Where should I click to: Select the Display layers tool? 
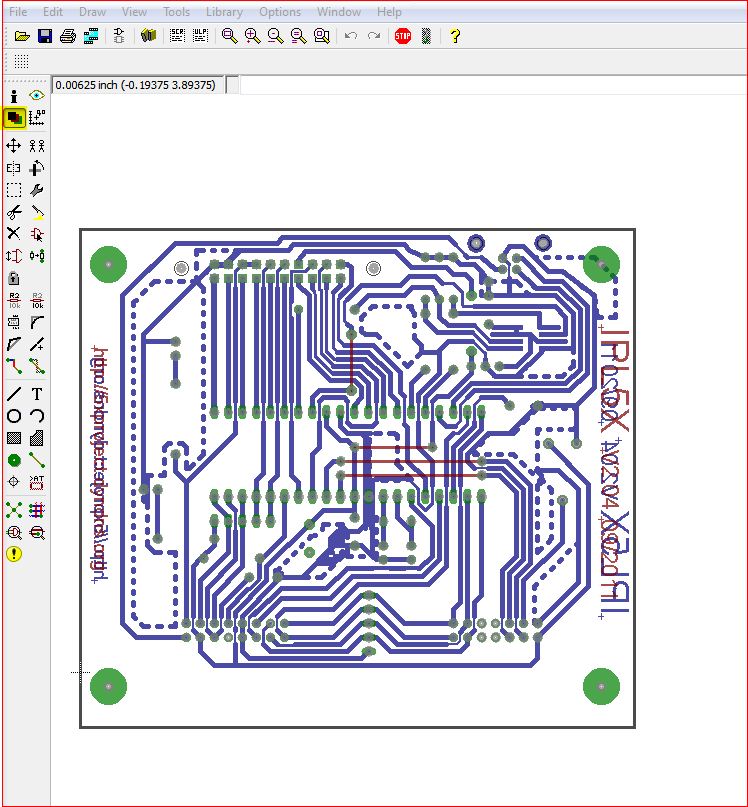pyautogui.click(x=14, y=117)
